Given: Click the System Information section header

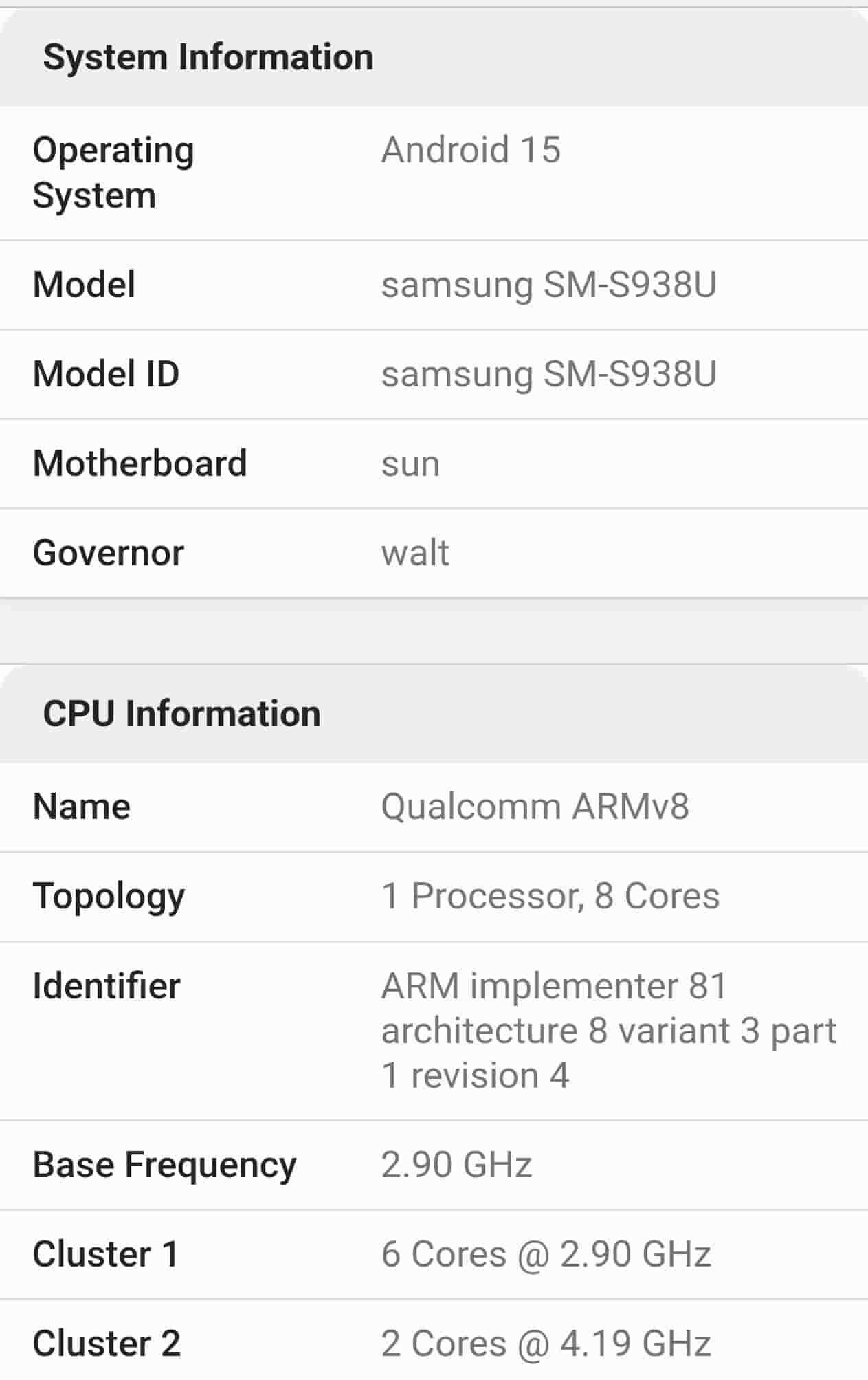Looking at the screenshot, I should click(208, 57).
